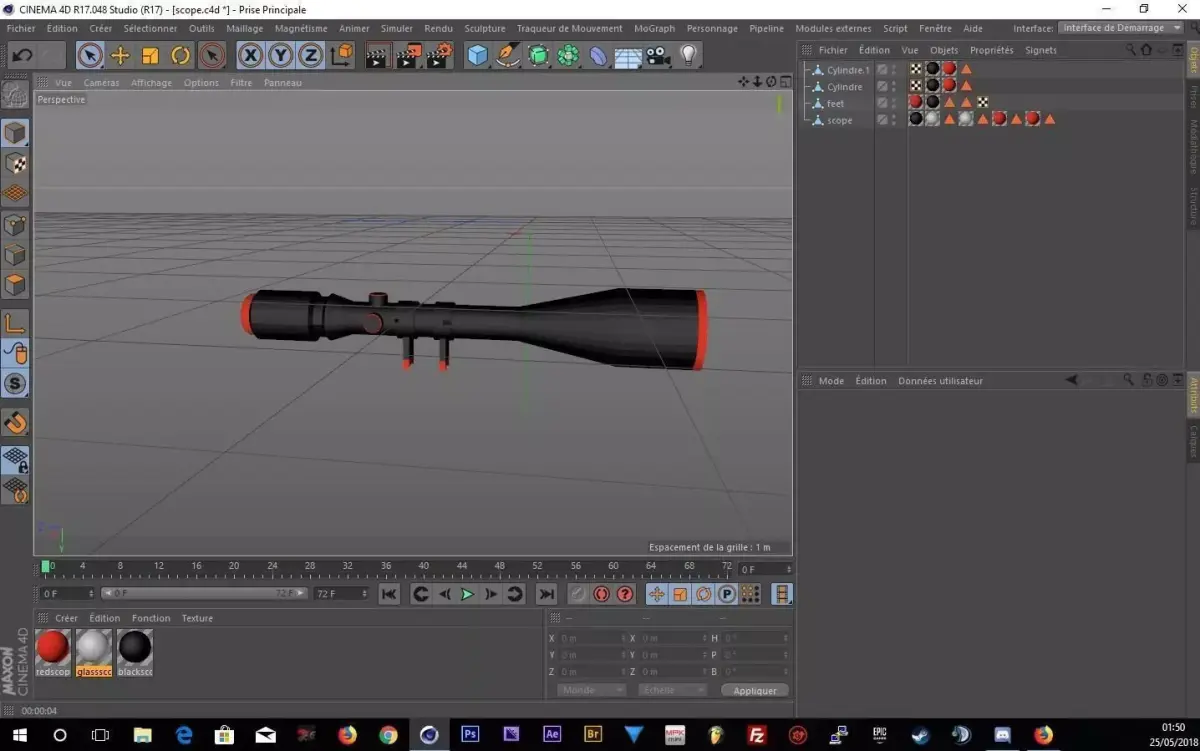Open the Objets menu in object manager
1200x751 pixels.
click(944, 50)
